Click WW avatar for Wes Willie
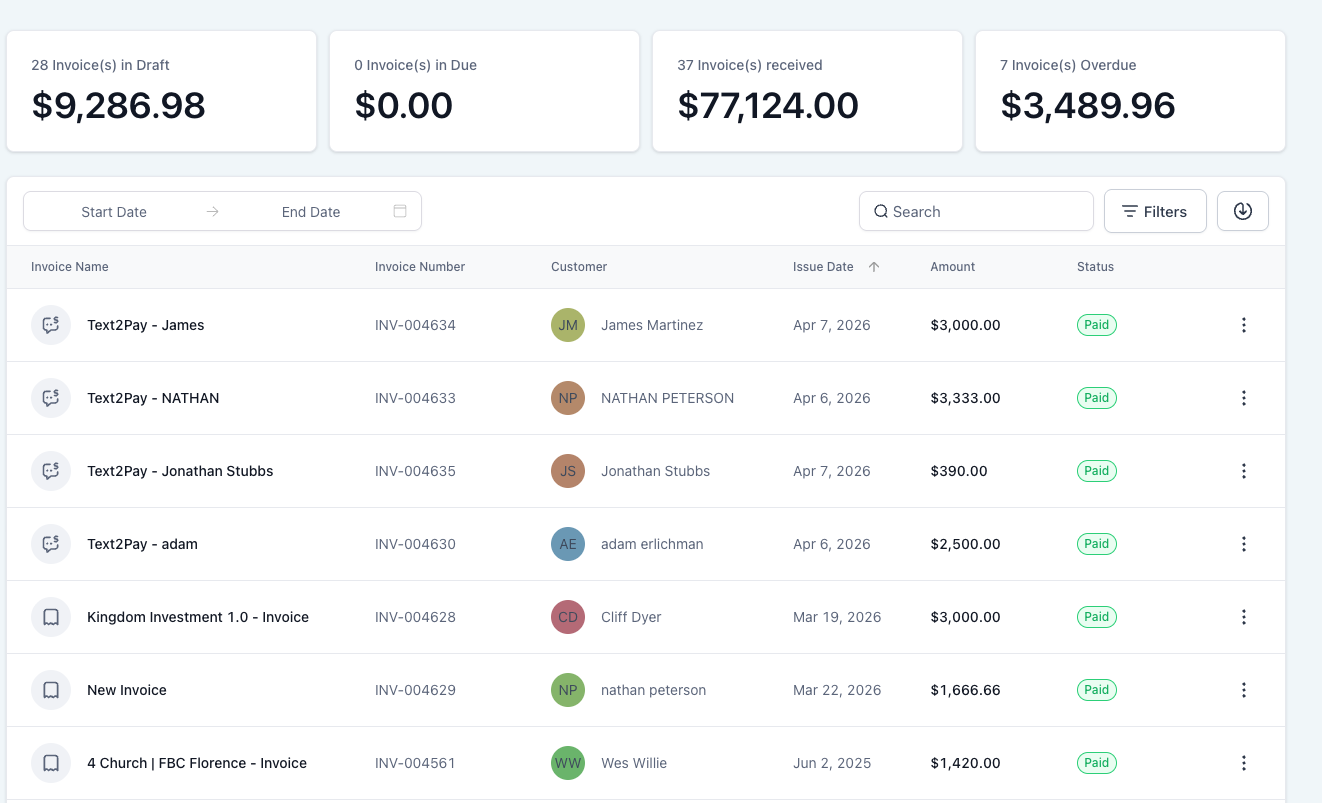The width and height of the screenshot is (1322, 803). tap(568, 763)
